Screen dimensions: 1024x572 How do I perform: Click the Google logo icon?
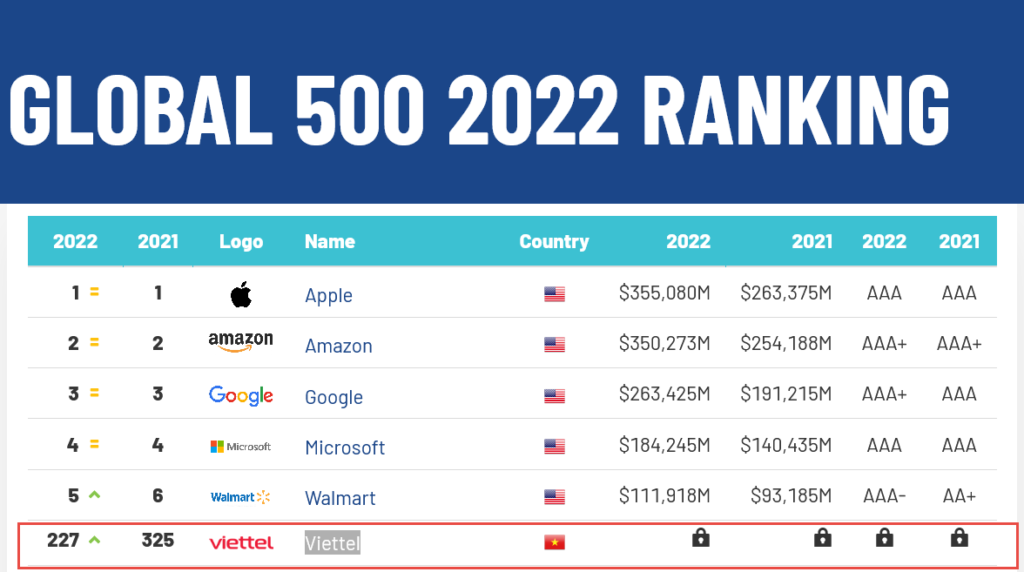pyautogui.click(x=240, y=395)
